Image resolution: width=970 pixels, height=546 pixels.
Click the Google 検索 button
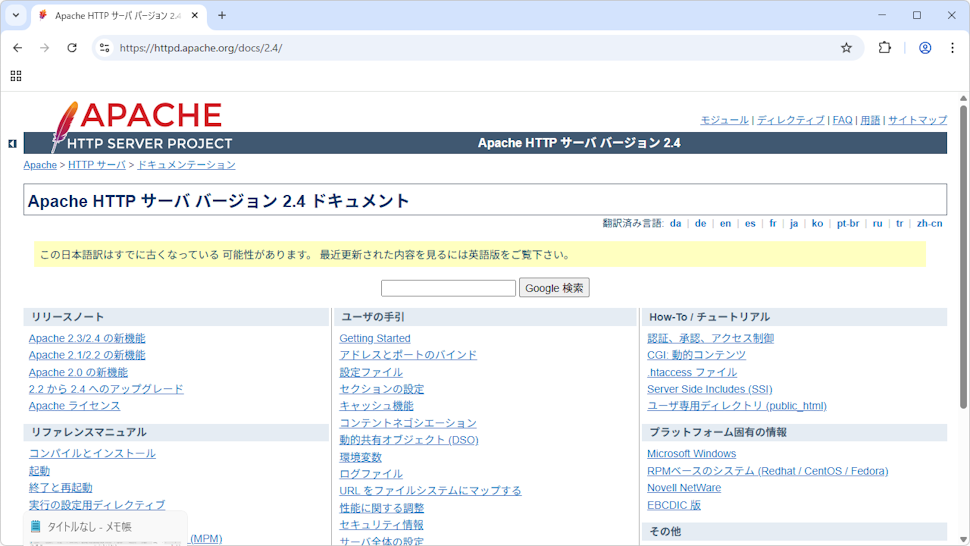(x=554, y=288)
